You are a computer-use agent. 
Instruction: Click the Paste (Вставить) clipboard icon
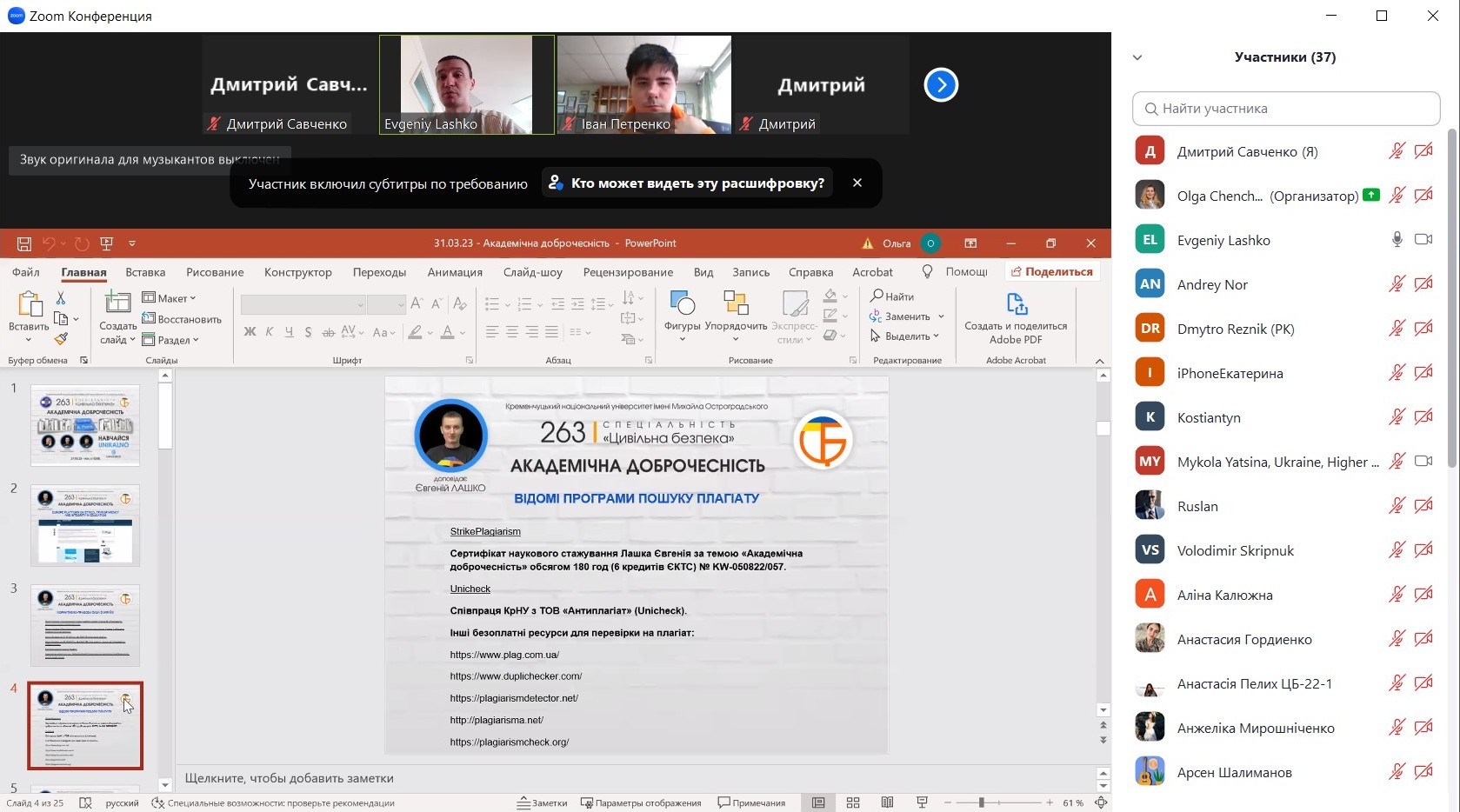click(30, 304)
